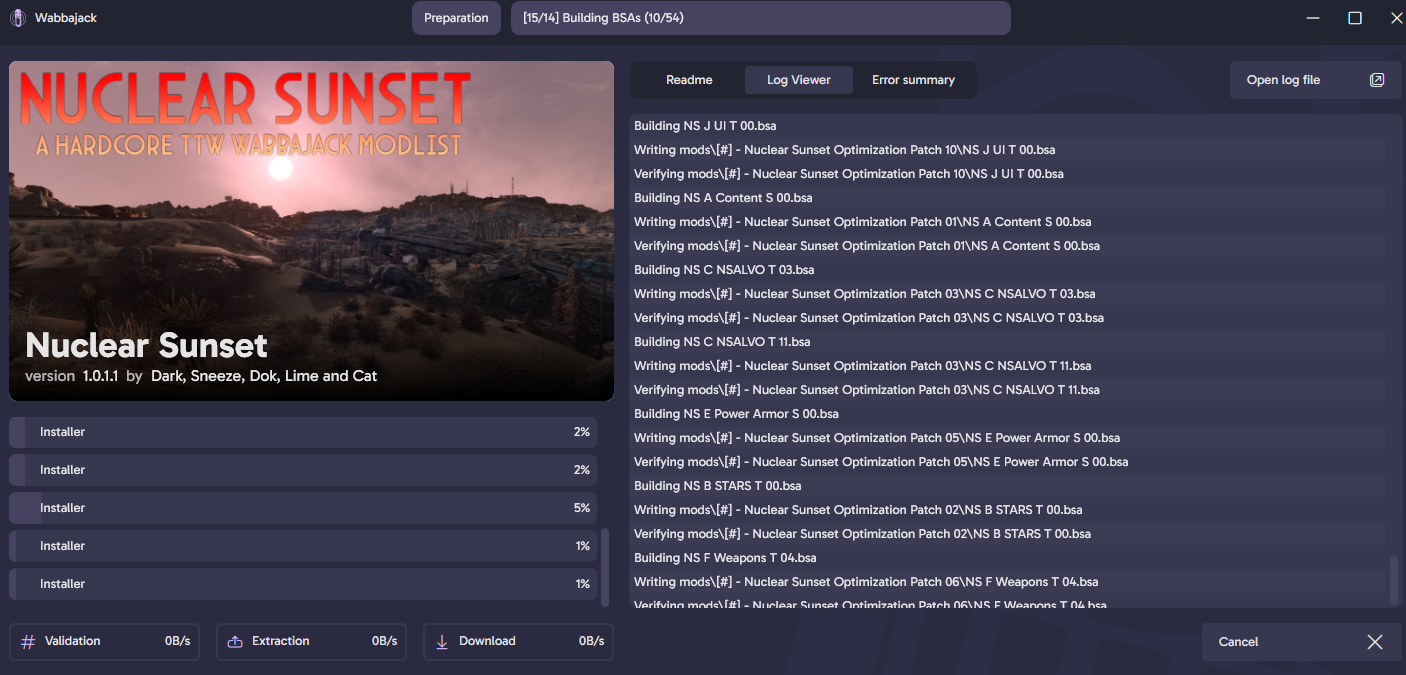Viewport: 1406px width, 675px height.
Task: Click 'version 1.0.1.1' text
Action: click(x=71, y=376)
